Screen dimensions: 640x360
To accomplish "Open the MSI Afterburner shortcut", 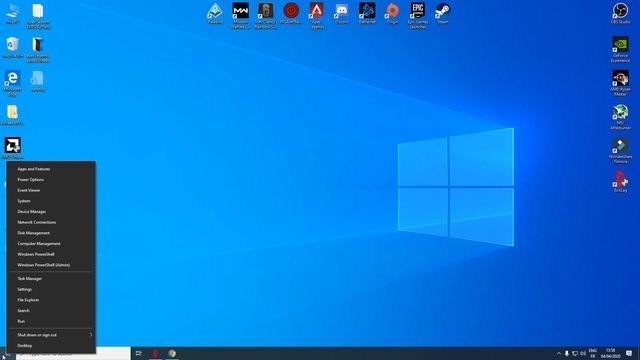I will [620, 117].
